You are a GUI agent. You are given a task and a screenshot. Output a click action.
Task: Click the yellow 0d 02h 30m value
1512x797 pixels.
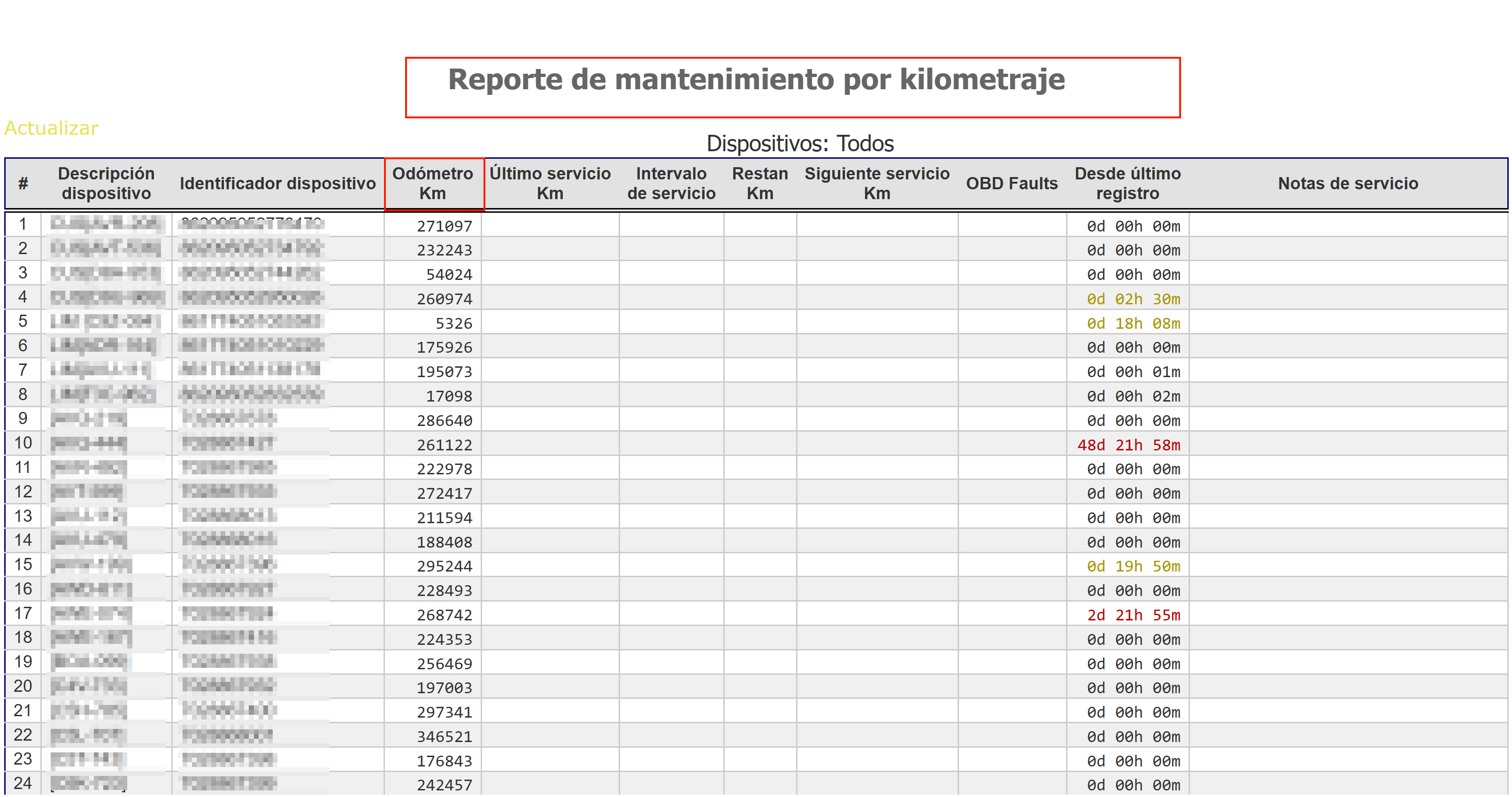point(1133,299)
